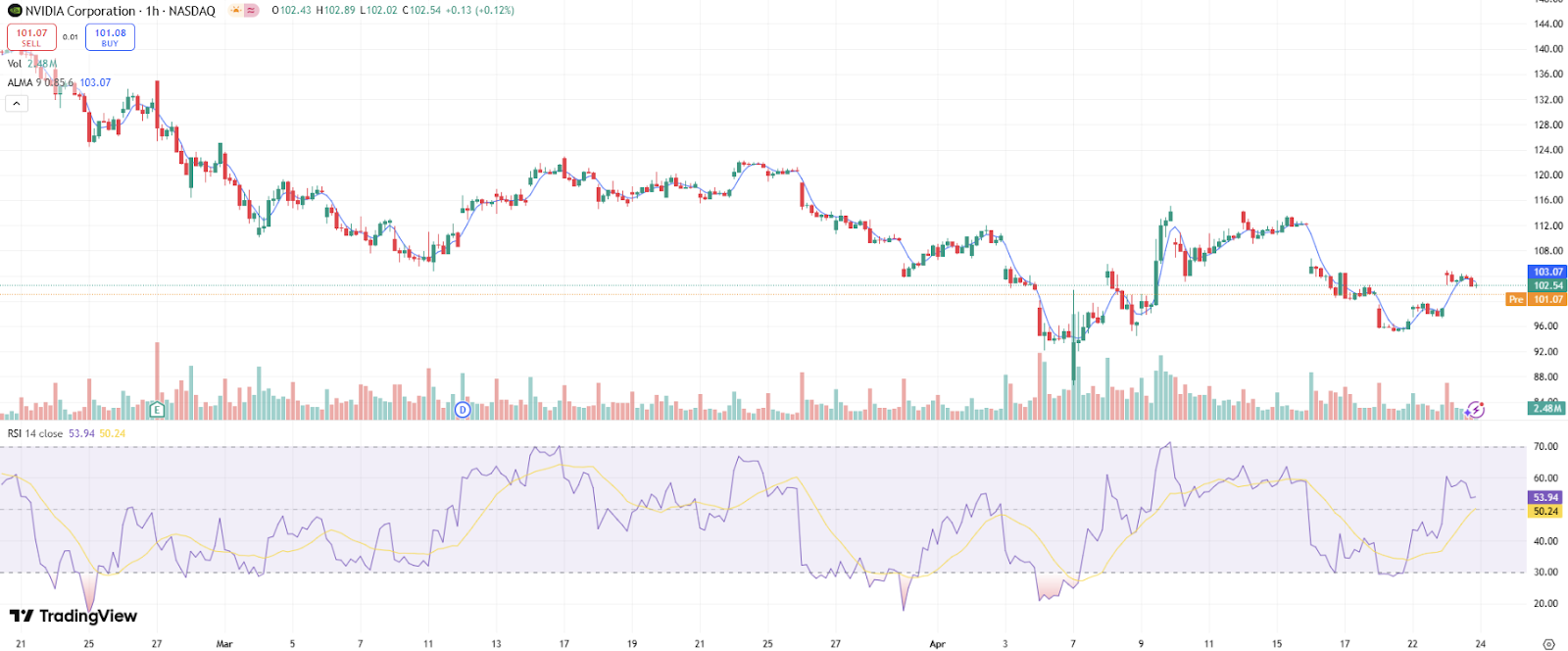Click the H102.89 high value in header
This screenshot has height=651, width=1568.
[x=335, y=11]
